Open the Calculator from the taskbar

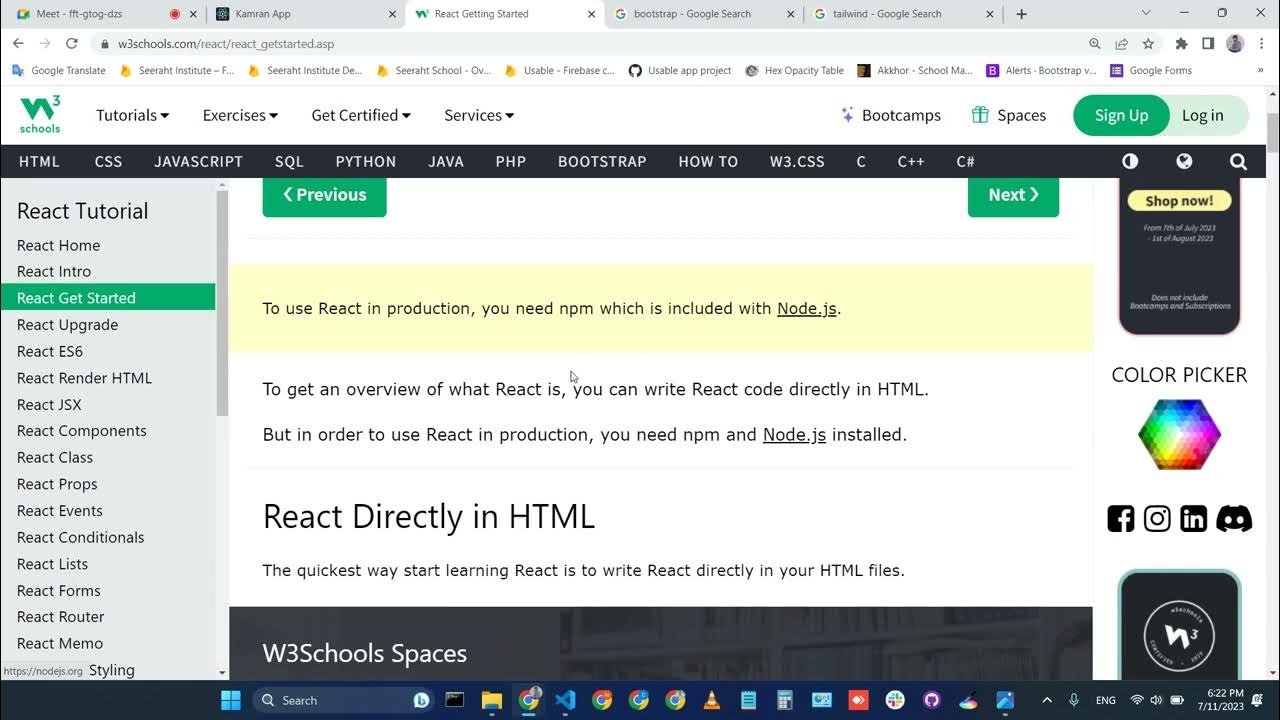pyautogui.click(x=785, y=700)
